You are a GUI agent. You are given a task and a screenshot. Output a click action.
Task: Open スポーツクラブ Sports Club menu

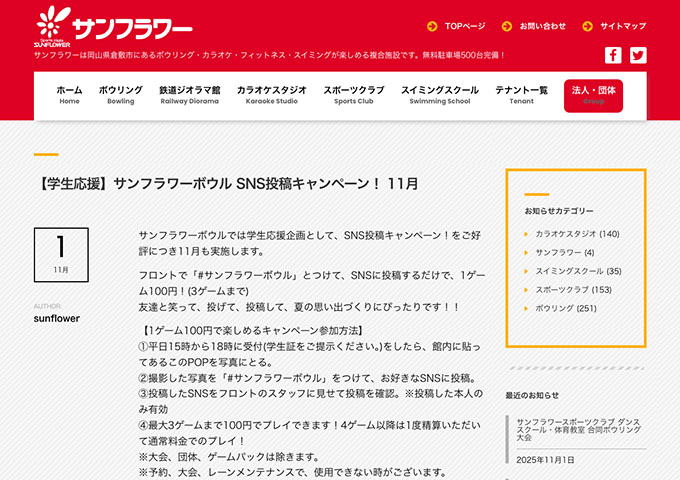[x=353, y=95]
